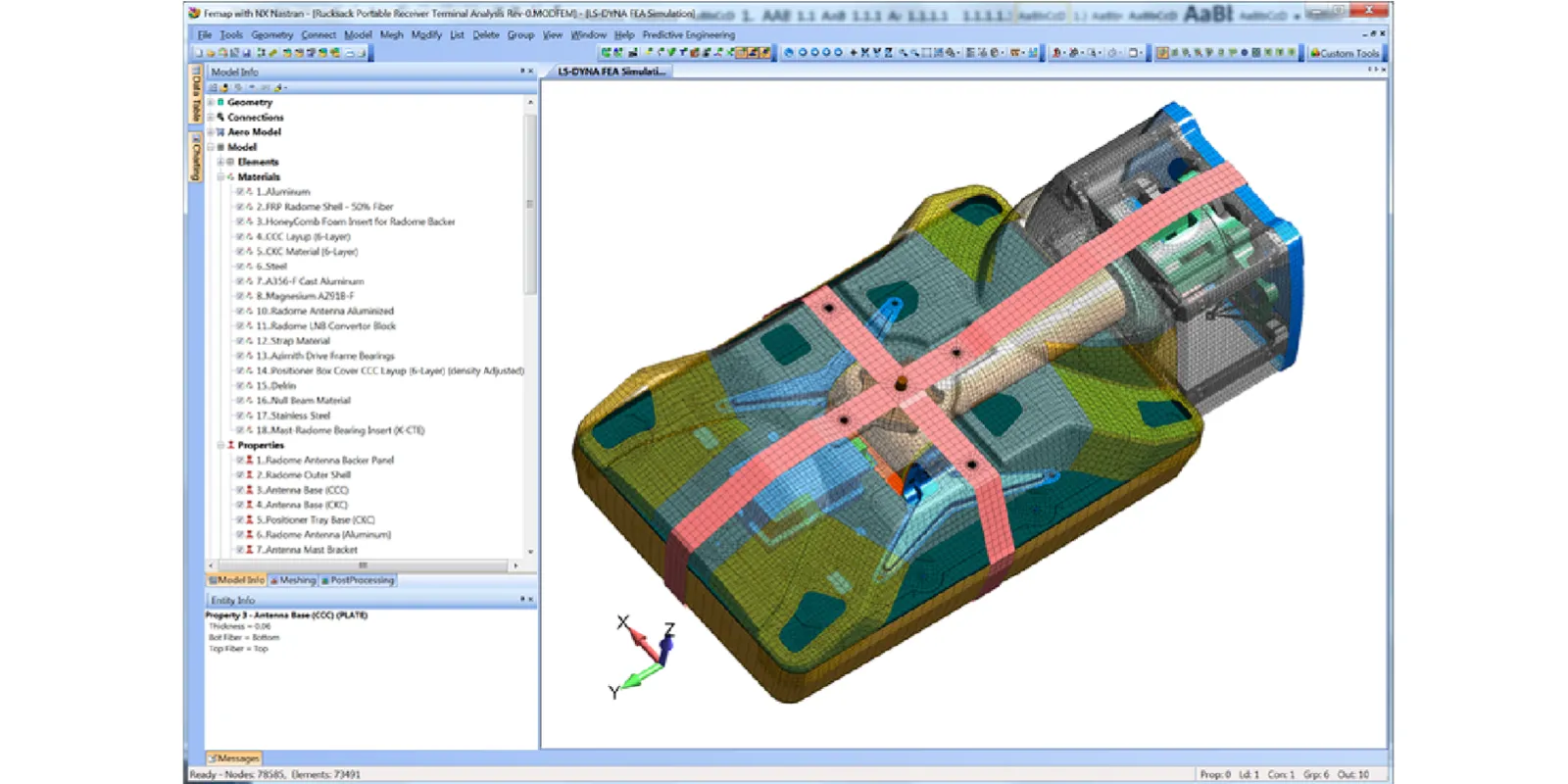Image resolution: width=1568 pixels, height=784 pixels.
Task: Open the Predictive Engineering menu
Action: pos(688,34)
